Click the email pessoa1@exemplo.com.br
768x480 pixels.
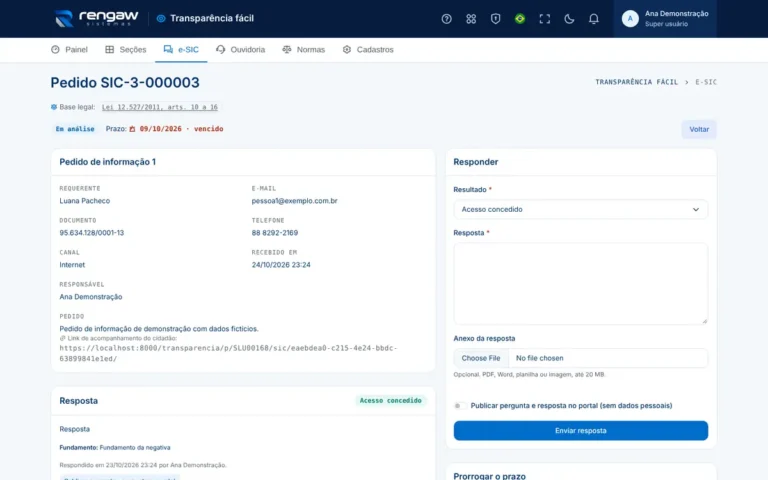coord(294,201)
